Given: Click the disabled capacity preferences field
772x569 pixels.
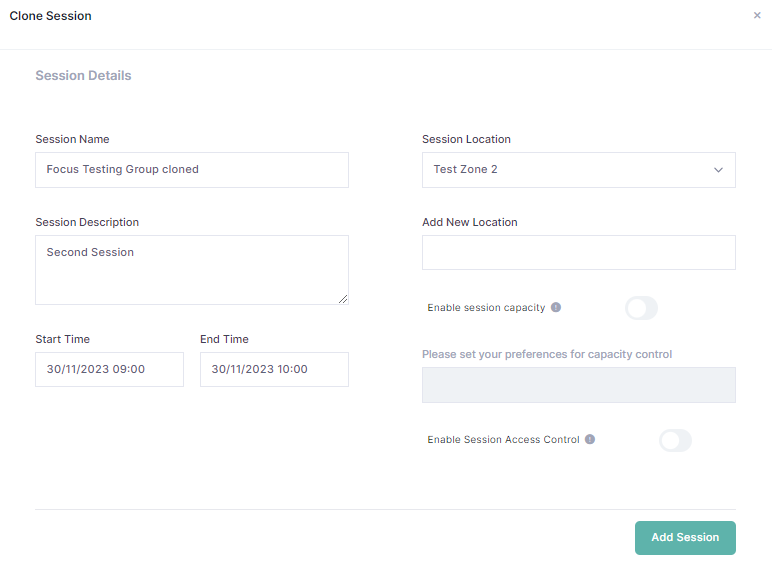Looking at the screenshot, I should coord(578,385).
